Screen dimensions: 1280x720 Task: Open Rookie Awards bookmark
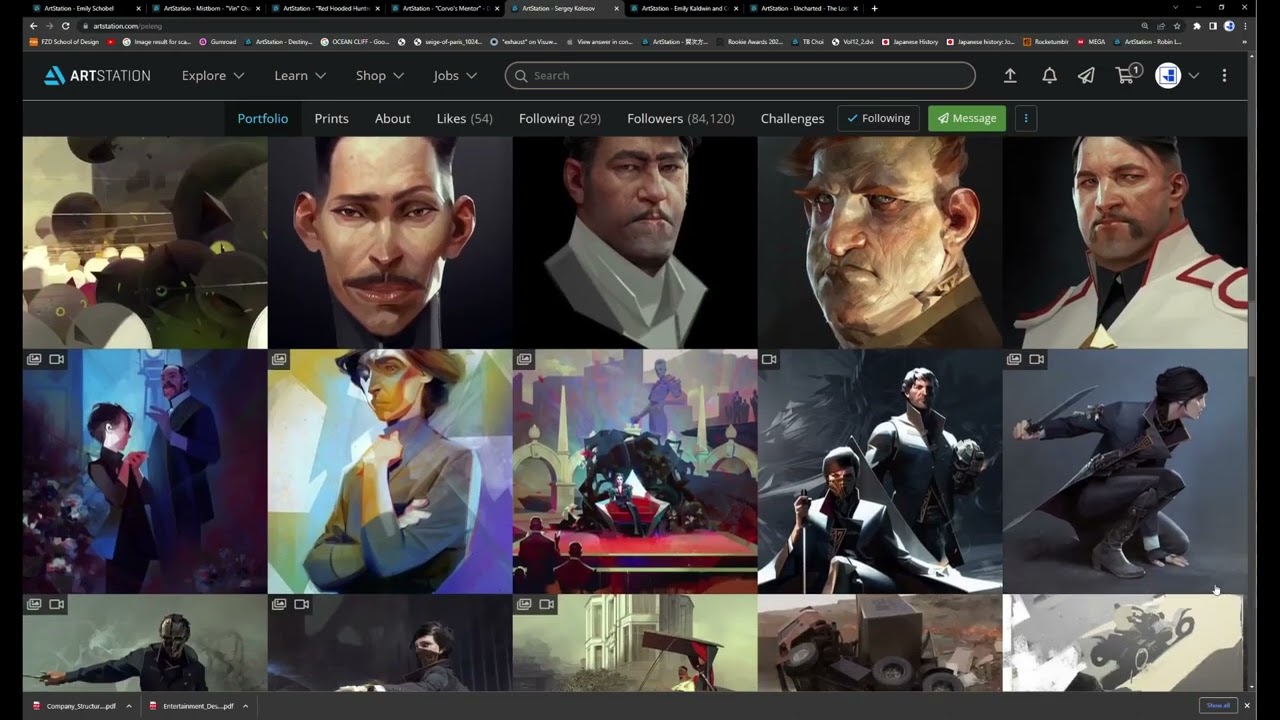pos(749,42)
